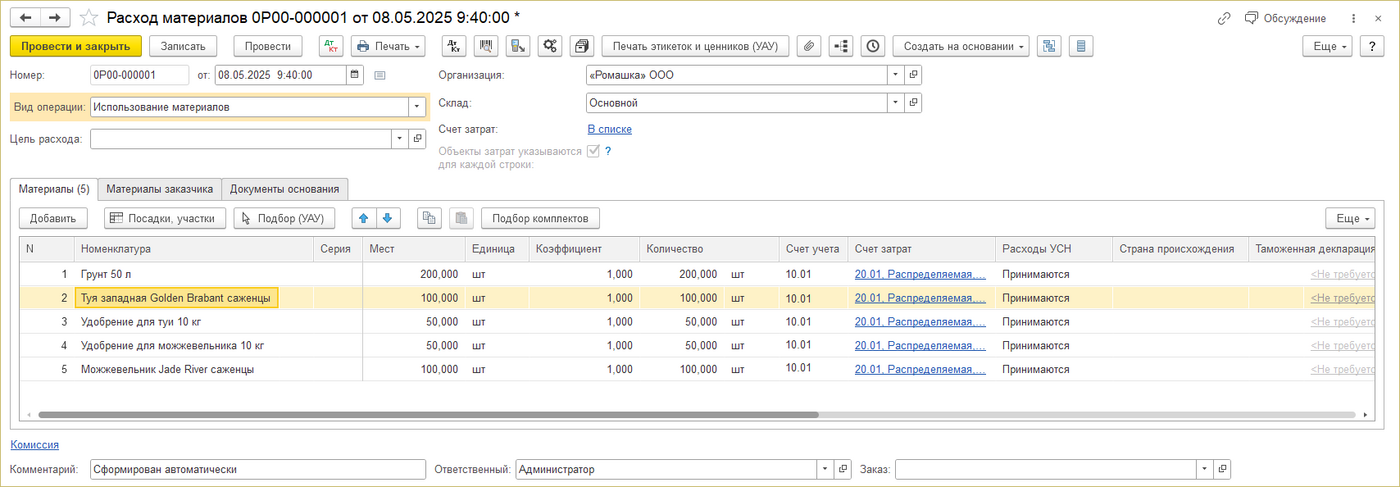Move row up with blue arrow
Image resolution: width=1400 pixels, height=487 pixels.
point(364,218)
